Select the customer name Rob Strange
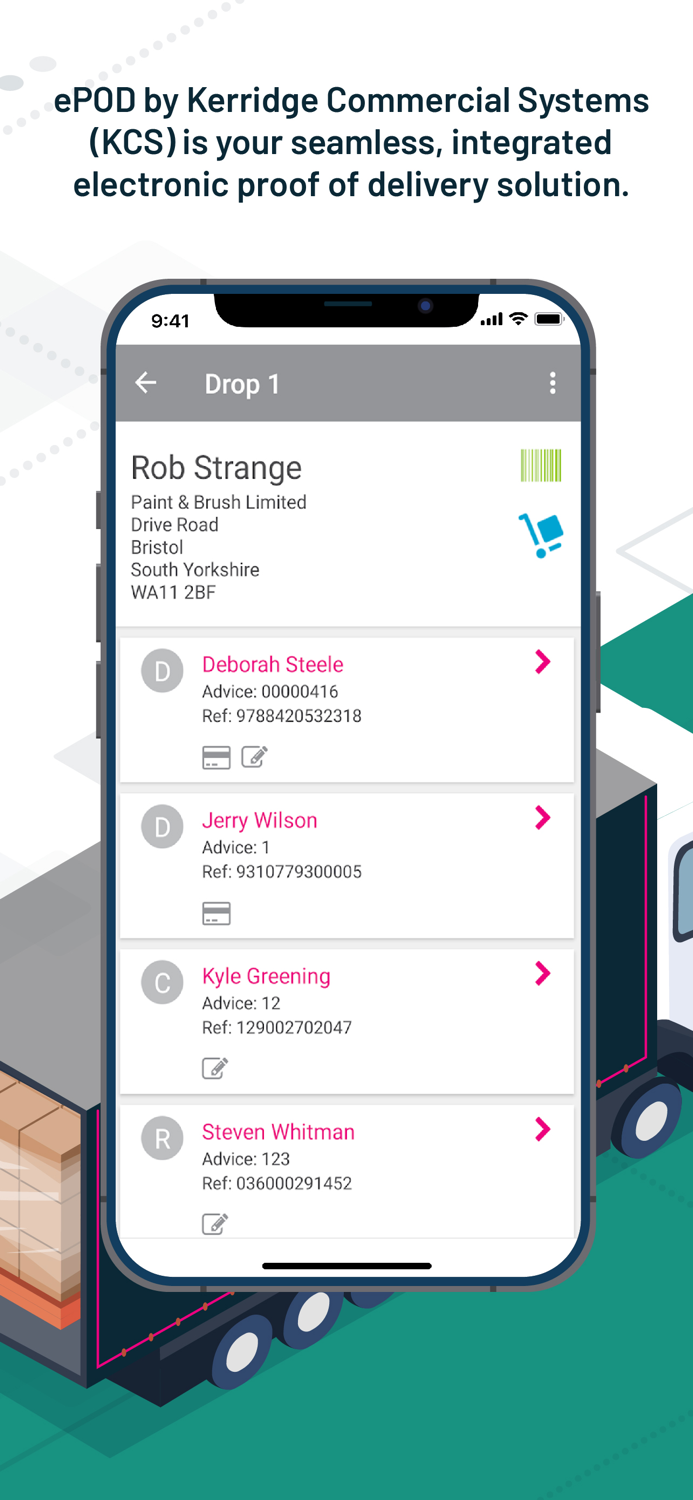 216,468
